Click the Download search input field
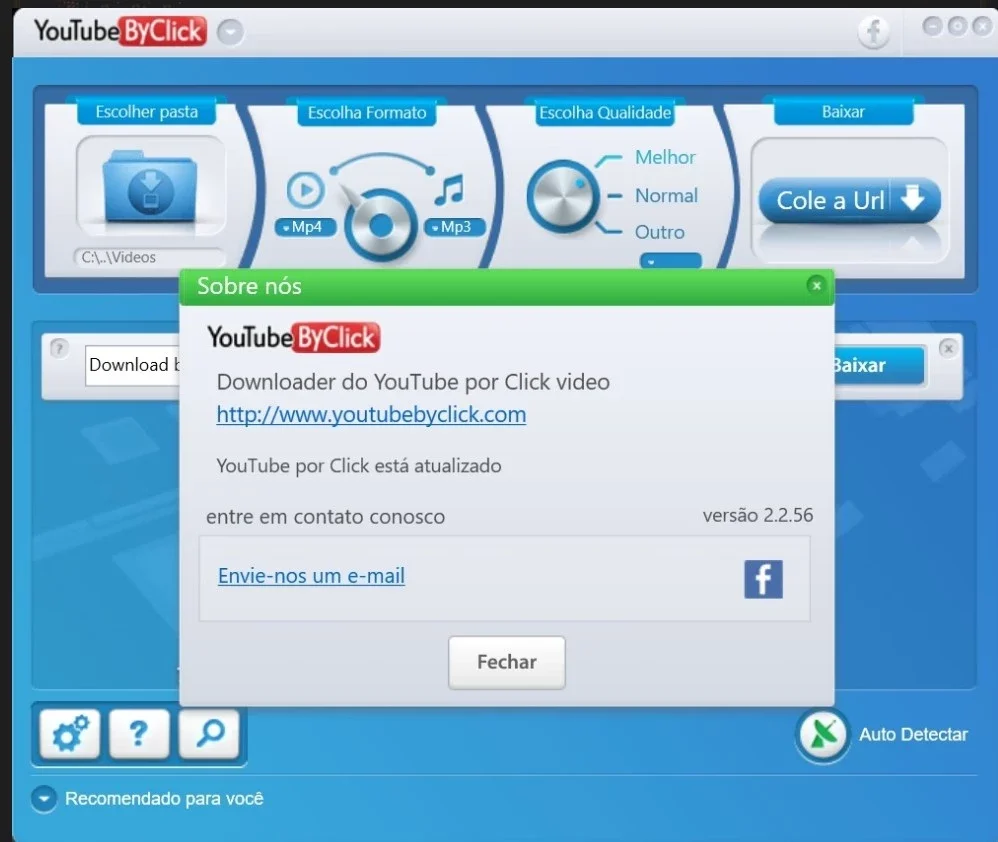Viewport: 998px width, 842px height. tap(133, 365)
